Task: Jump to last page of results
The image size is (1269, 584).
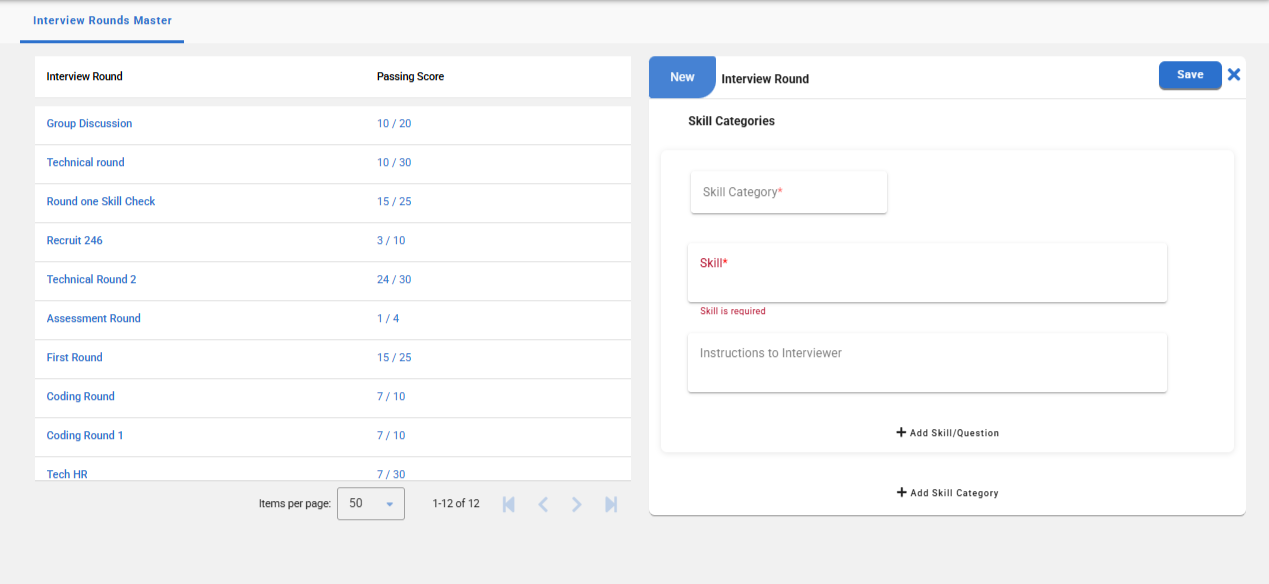Action: point(611,504)
